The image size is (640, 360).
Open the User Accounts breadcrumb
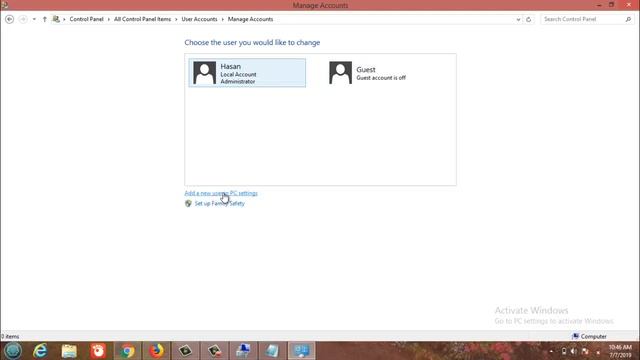[199, 19]
